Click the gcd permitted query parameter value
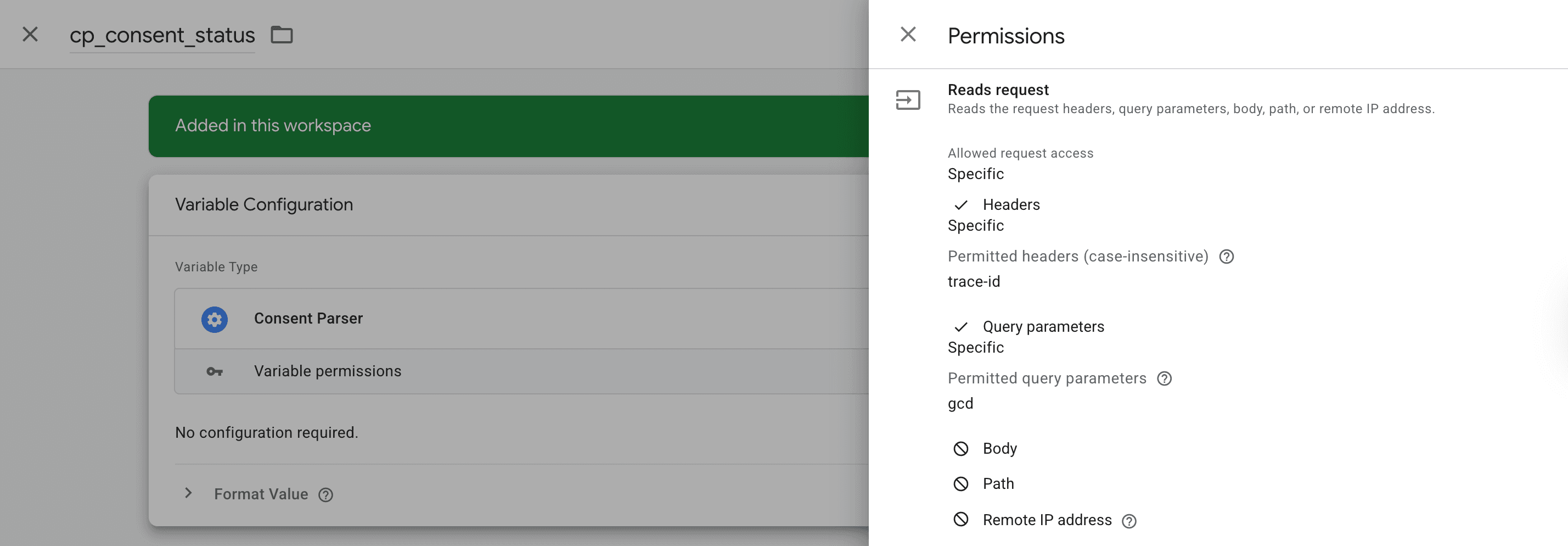The height and width of the screenshot is (546, 1568). (960, 403)
